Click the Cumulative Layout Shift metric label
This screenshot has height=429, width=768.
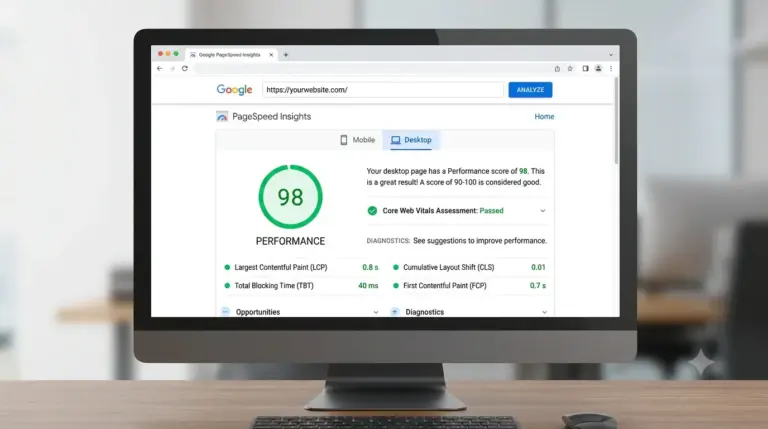pos(449,267)
